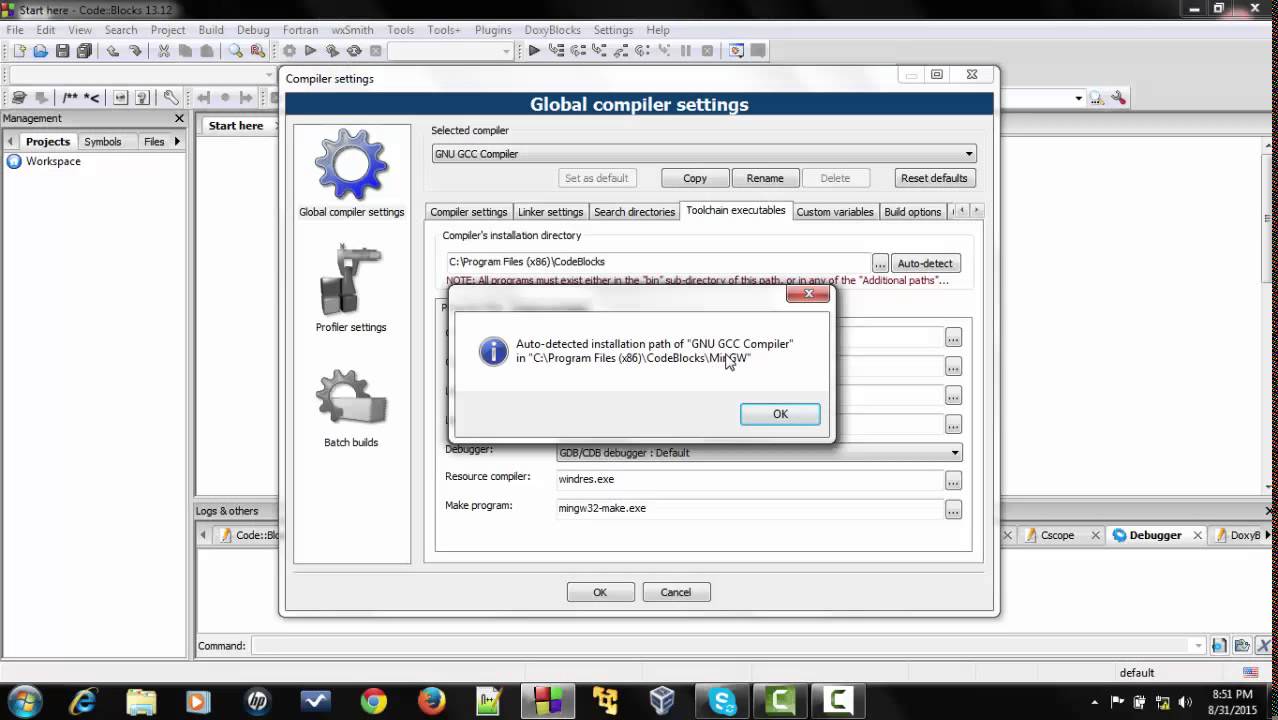Switch to the Linker settings tab
Viewport: 1278px width, 720px height.
550,212
